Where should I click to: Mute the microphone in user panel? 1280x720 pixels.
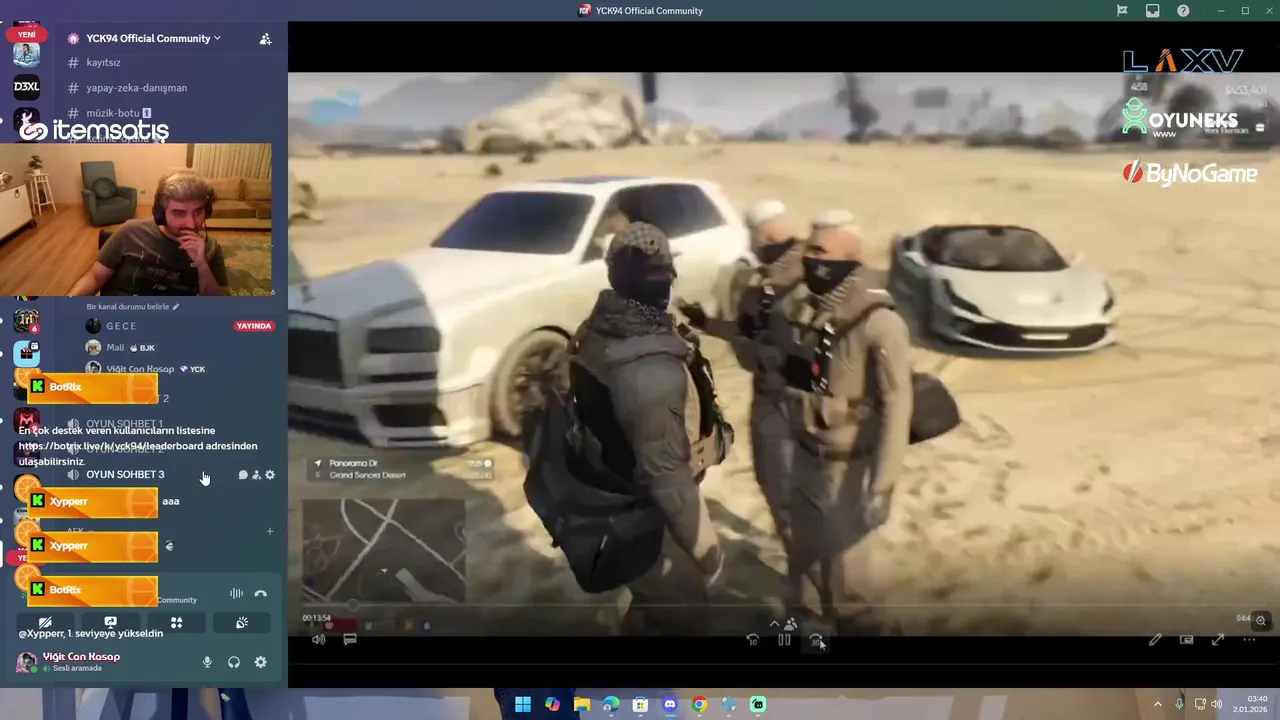pyautogui.click(x=207, y=662)
